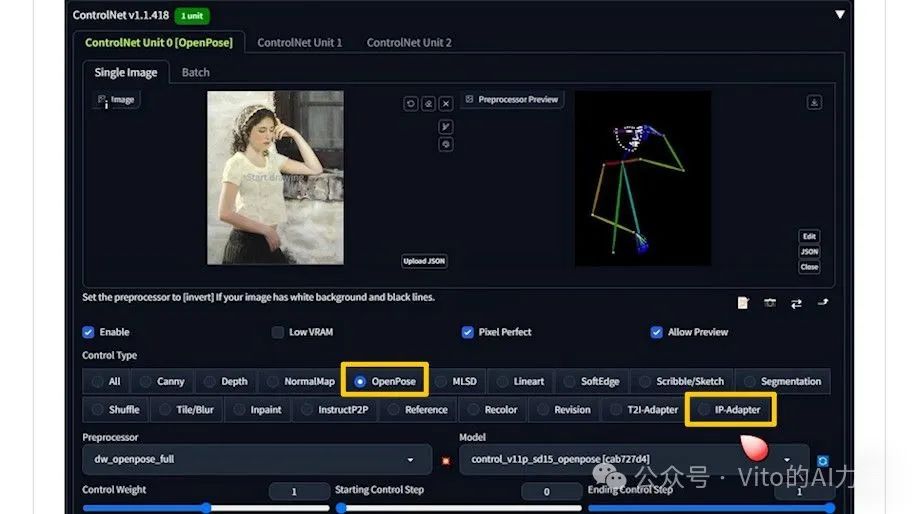This screenshot has height=514, width=914.
Task: Click the undo icon above the input image
Action: click(x=410, y=104)
